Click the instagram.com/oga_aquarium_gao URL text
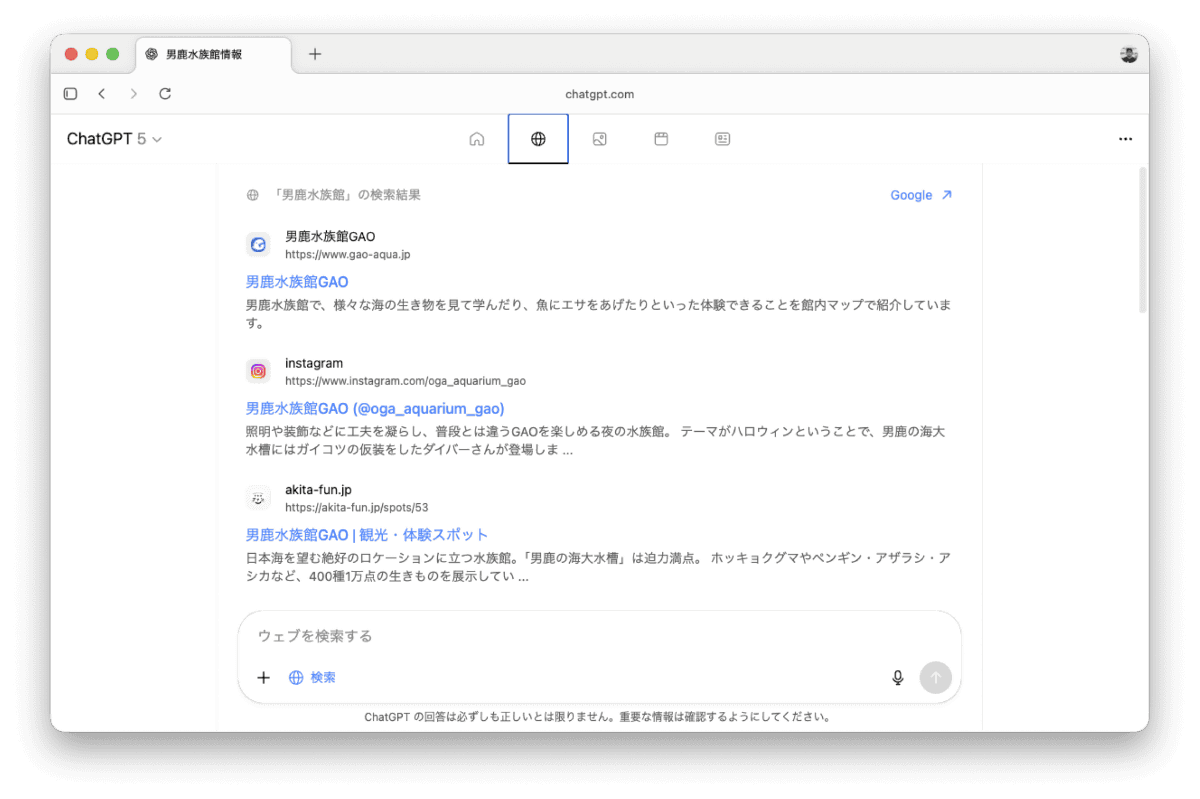 [405, 381]
